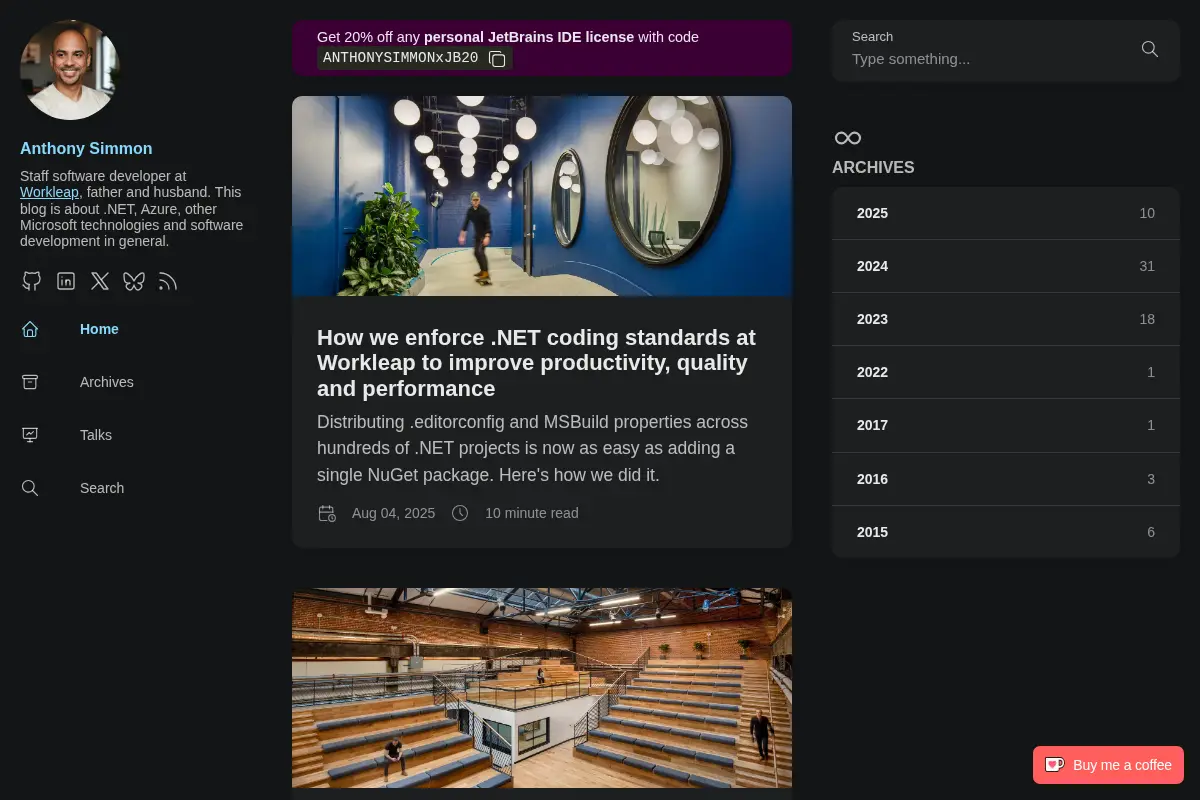Open the 2017 archive row
1200x800 pixels.
(1006, 425)
